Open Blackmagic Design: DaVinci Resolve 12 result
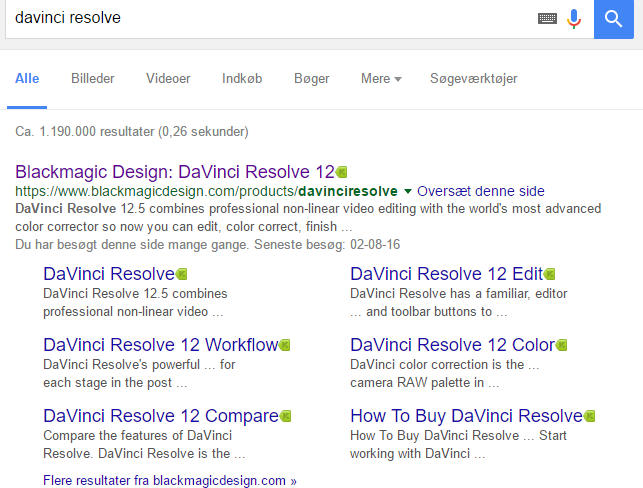643x488 pixels. pos(175,172)
